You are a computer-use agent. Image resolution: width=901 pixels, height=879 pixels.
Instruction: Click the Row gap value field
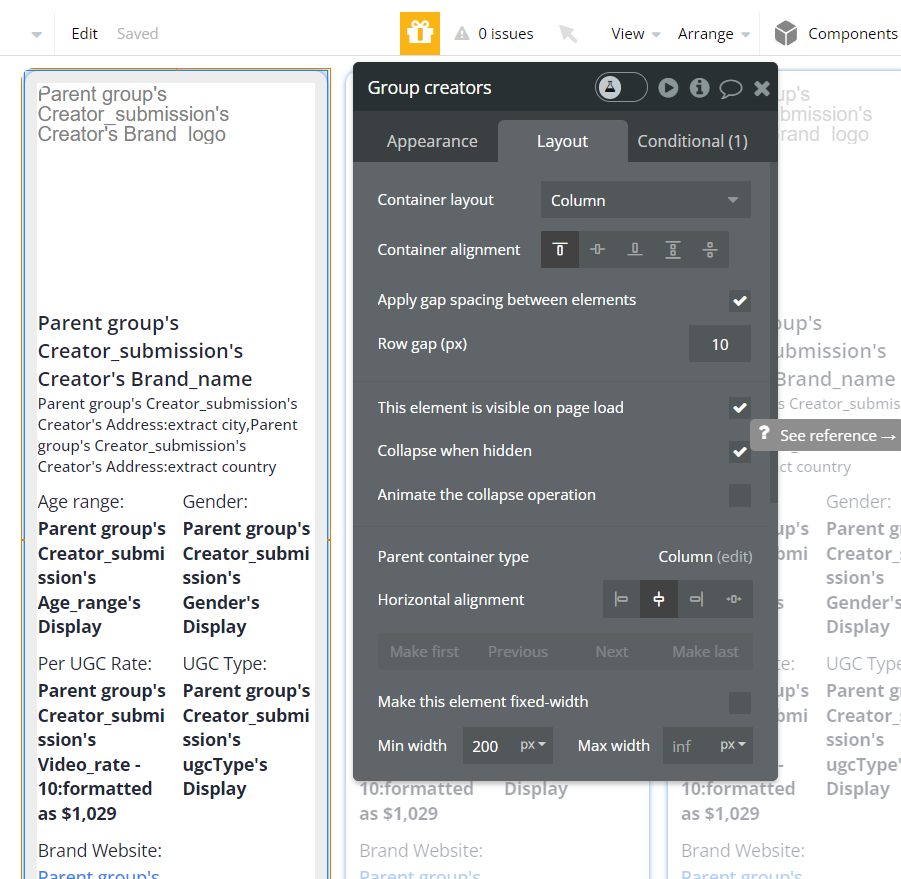click(720, 344)
